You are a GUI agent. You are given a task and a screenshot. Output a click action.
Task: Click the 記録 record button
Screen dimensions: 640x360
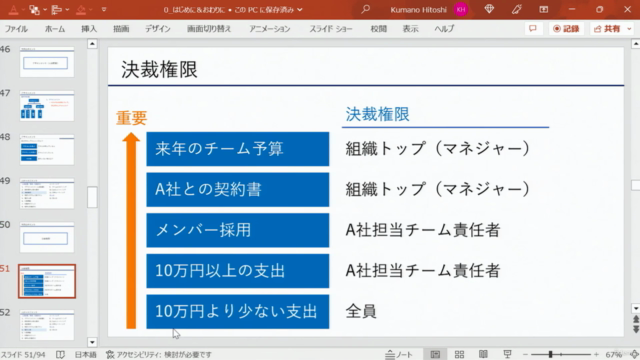pyautogui.click(x=566, y=29)
